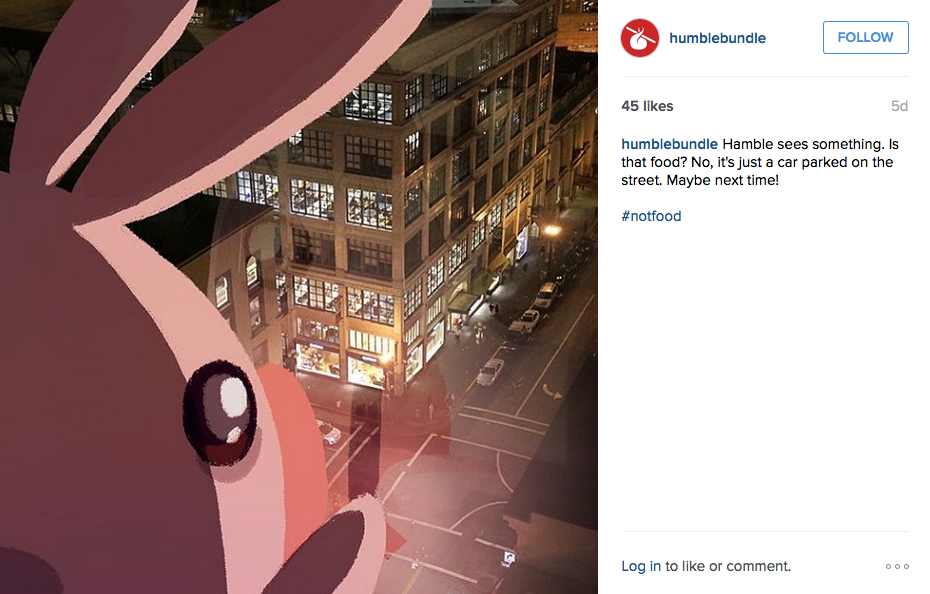Viewport: 930px width, 594px height.
Task: Click humblebundle username in the caption
Action: tap(669, 144)
